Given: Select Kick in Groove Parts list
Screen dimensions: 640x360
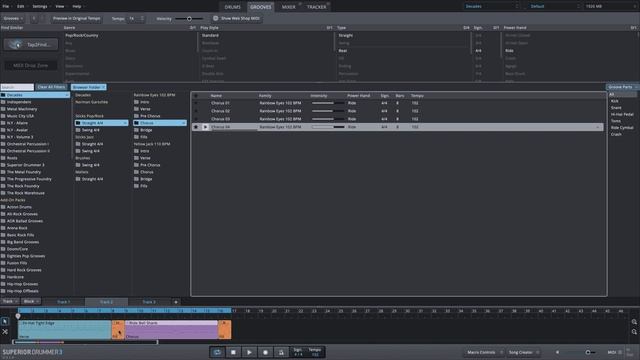Looking at the screenshot, I should pyautogui.click(x=615, y=101).
